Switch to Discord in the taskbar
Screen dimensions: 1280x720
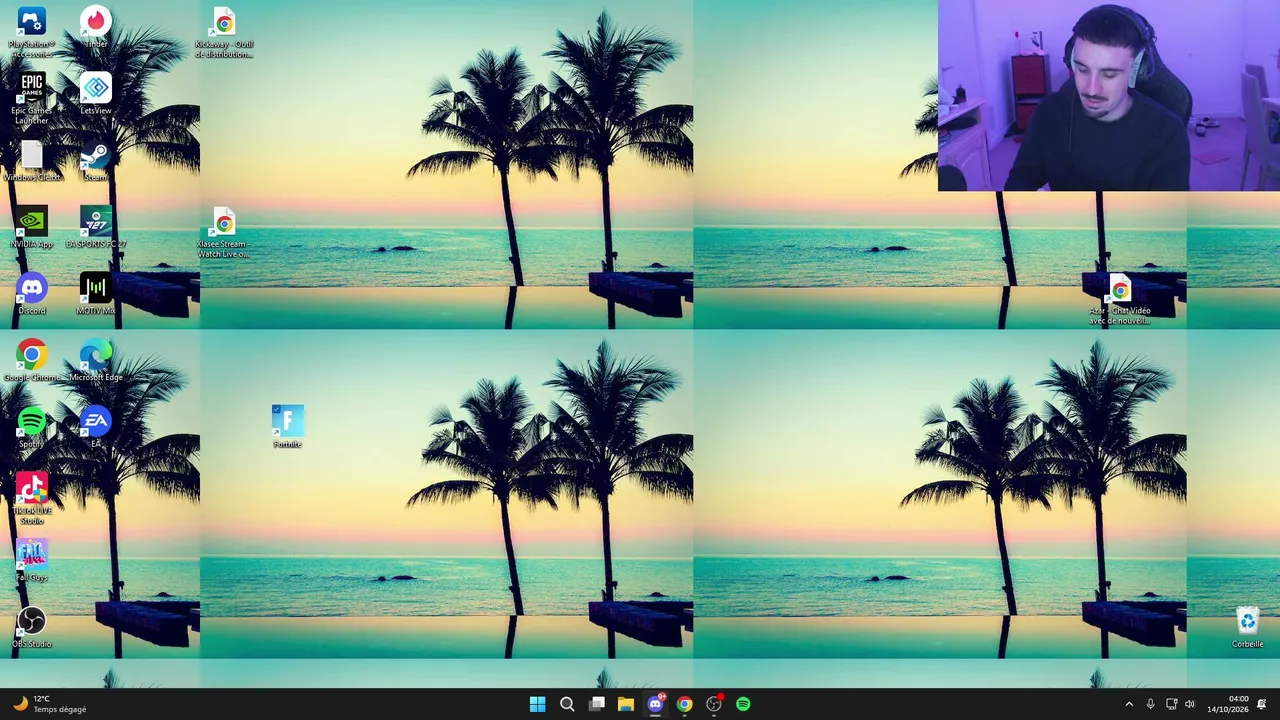click(x=655, y=704)
